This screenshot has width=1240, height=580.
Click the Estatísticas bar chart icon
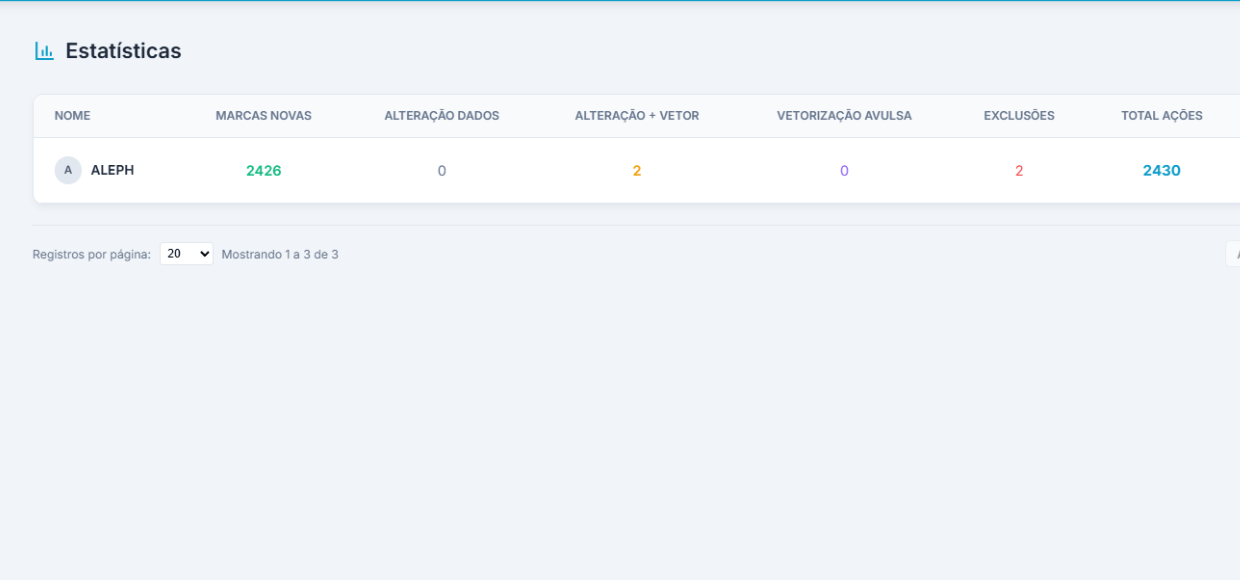[44, 51]
